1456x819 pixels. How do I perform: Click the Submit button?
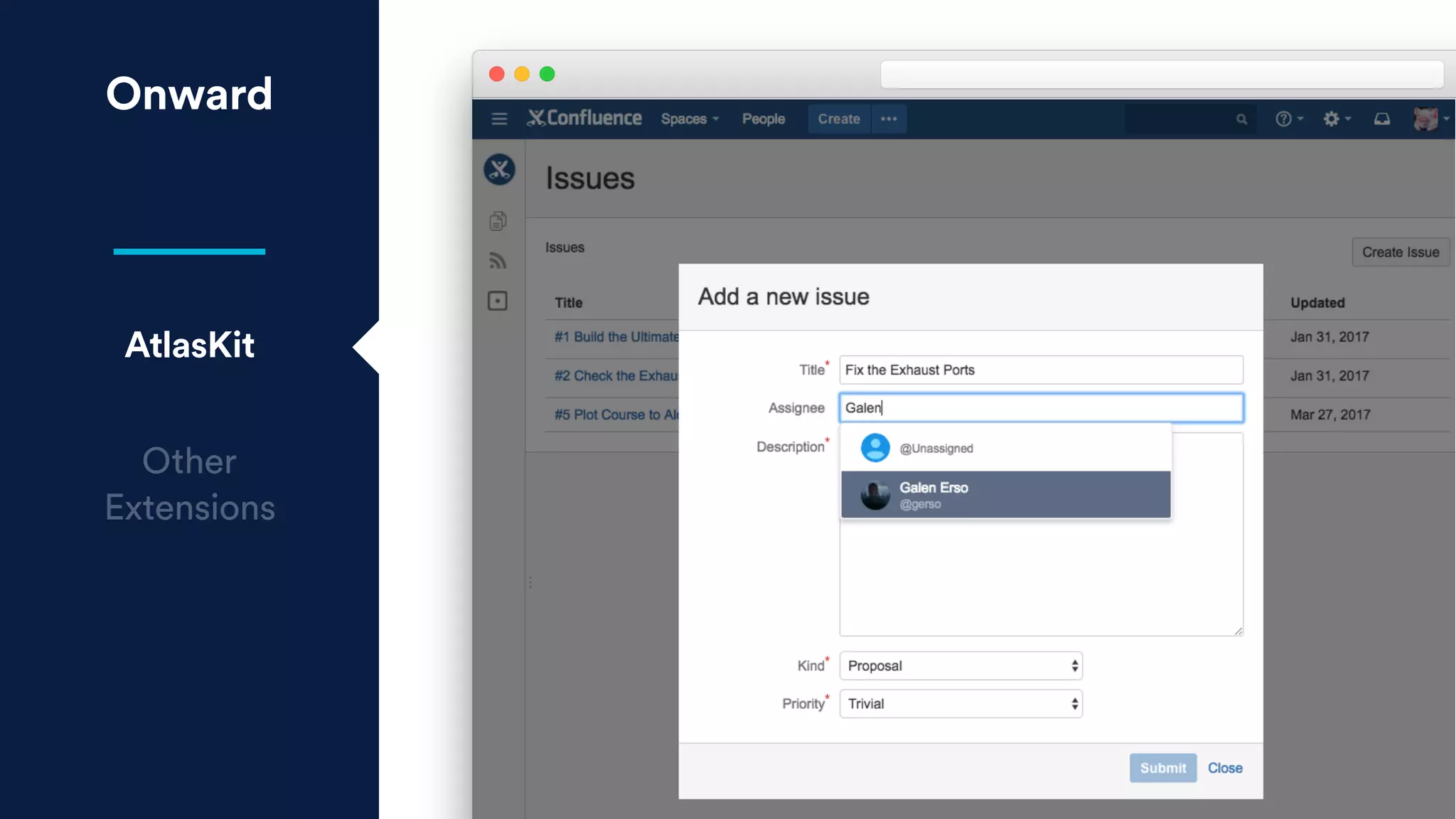1163,769
